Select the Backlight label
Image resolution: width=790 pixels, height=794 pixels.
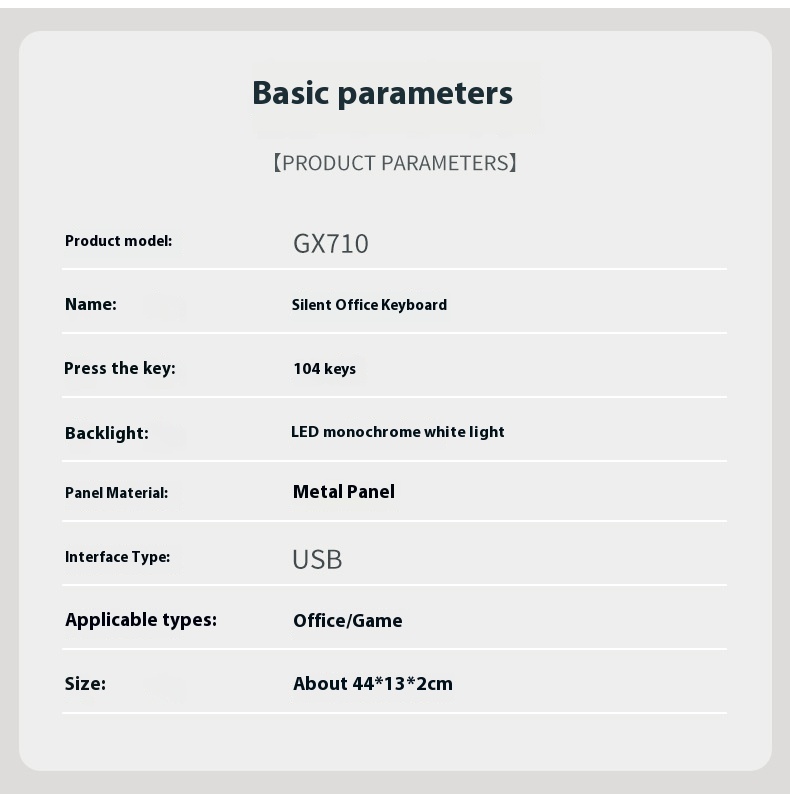(107, 433)
